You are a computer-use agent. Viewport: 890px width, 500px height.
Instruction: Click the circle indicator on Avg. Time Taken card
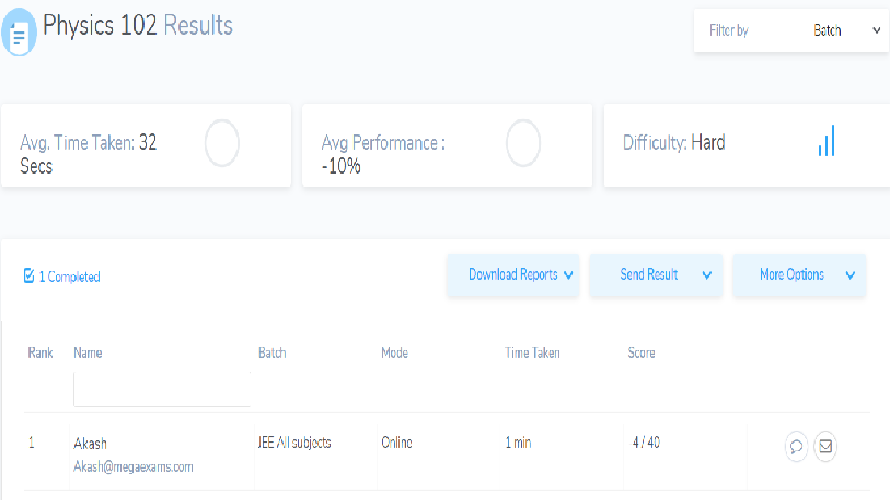[222, 143]
